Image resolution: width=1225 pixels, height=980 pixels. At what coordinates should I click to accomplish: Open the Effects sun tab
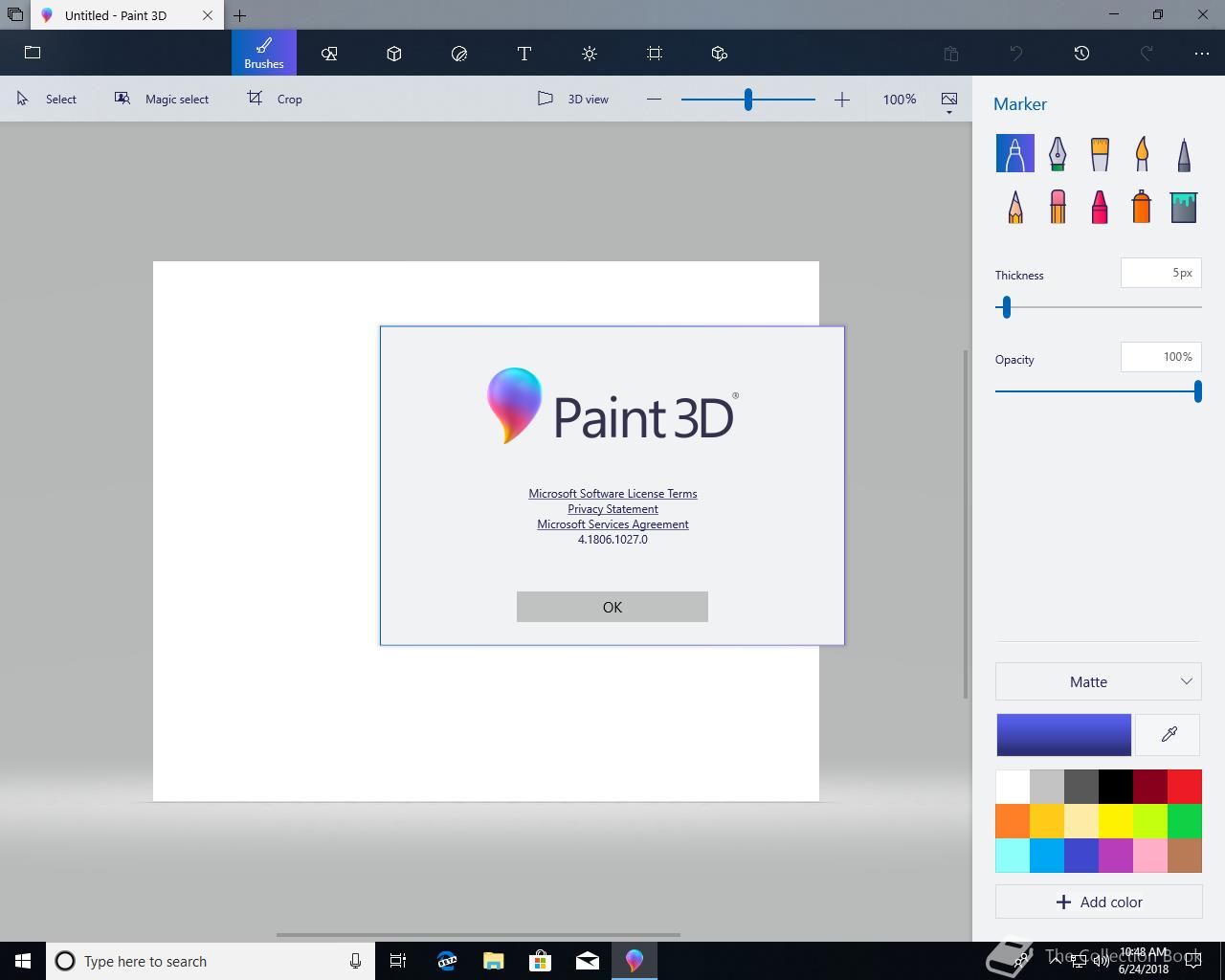point(590,54)
